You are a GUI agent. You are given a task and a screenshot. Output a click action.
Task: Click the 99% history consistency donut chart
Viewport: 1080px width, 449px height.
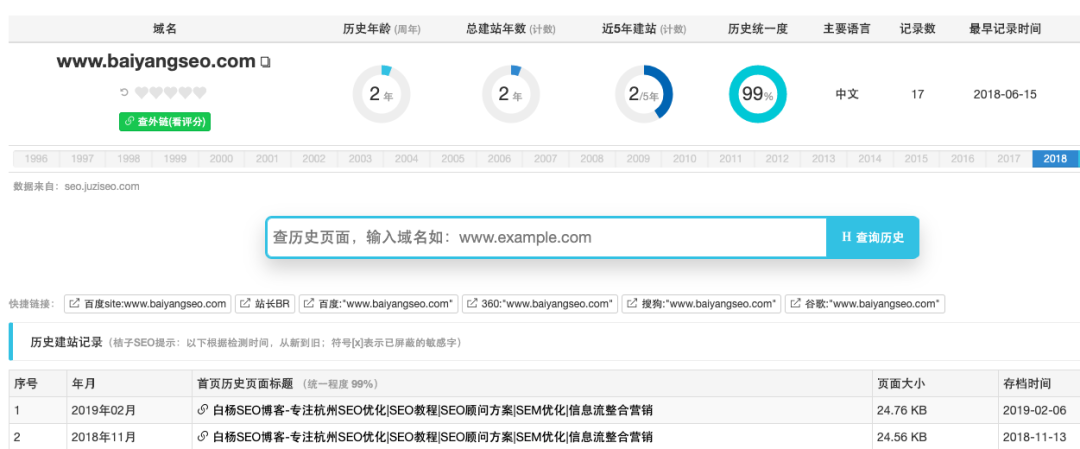point(757,95)
